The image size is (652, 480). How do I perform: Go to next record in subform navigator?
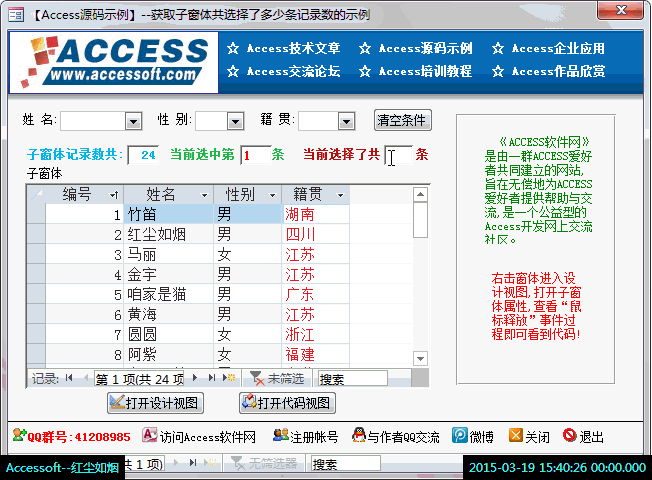click(195, 378)
